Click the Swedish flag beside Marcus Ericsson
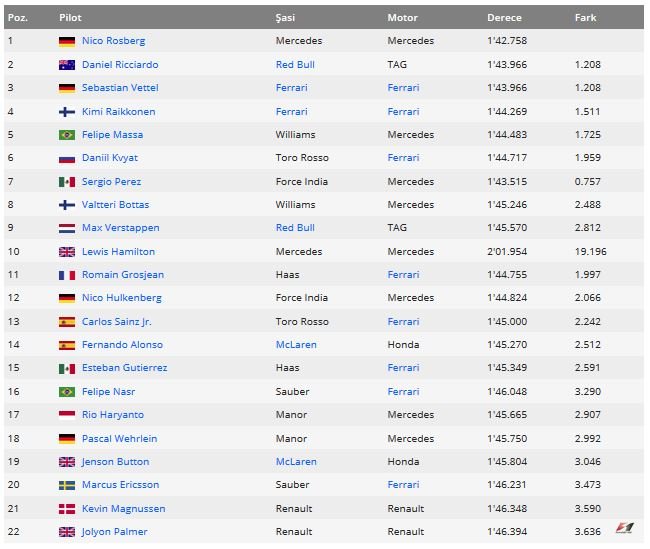650x549 pixels. pyautogui.click(x=67, y=485)
